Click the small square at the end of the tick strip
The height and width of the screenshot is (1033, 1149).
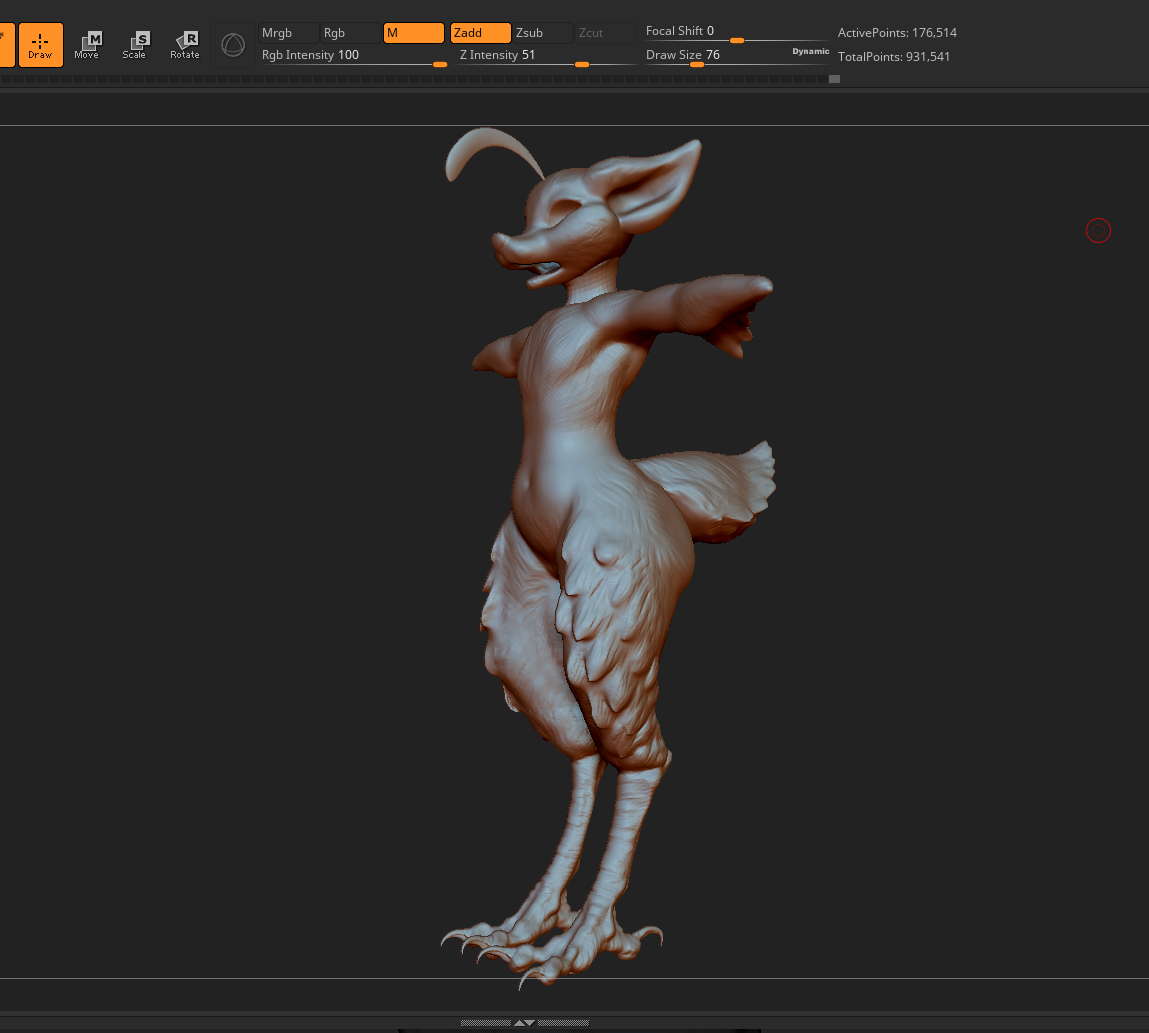point(834,79)
